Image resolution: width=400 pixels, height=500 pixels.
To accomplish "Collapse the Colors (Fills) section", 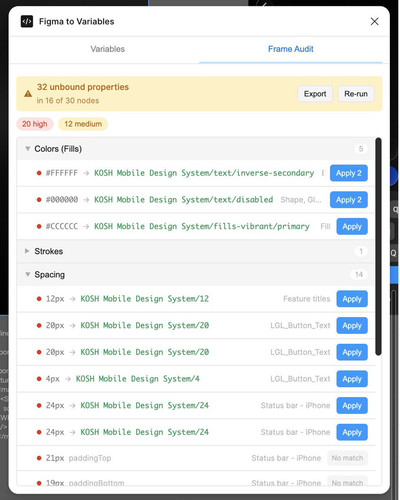I will [28, 149].
